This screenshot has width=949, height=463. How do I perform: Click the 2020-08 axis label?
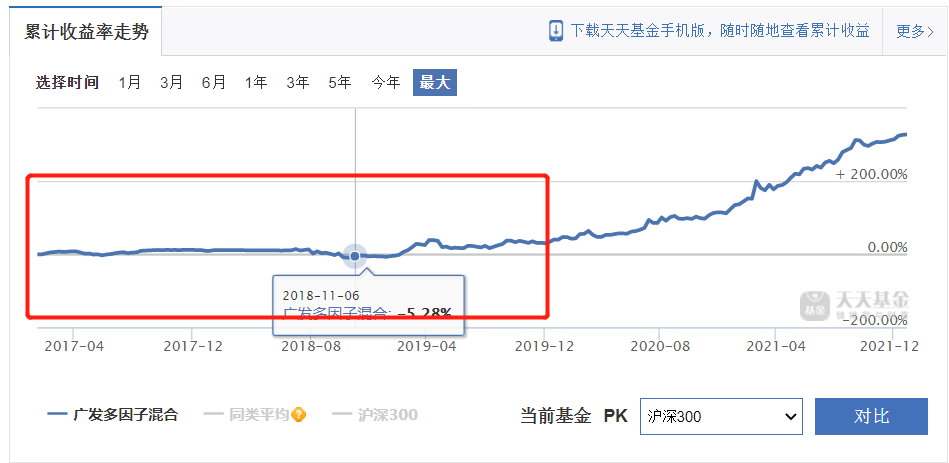660,346
